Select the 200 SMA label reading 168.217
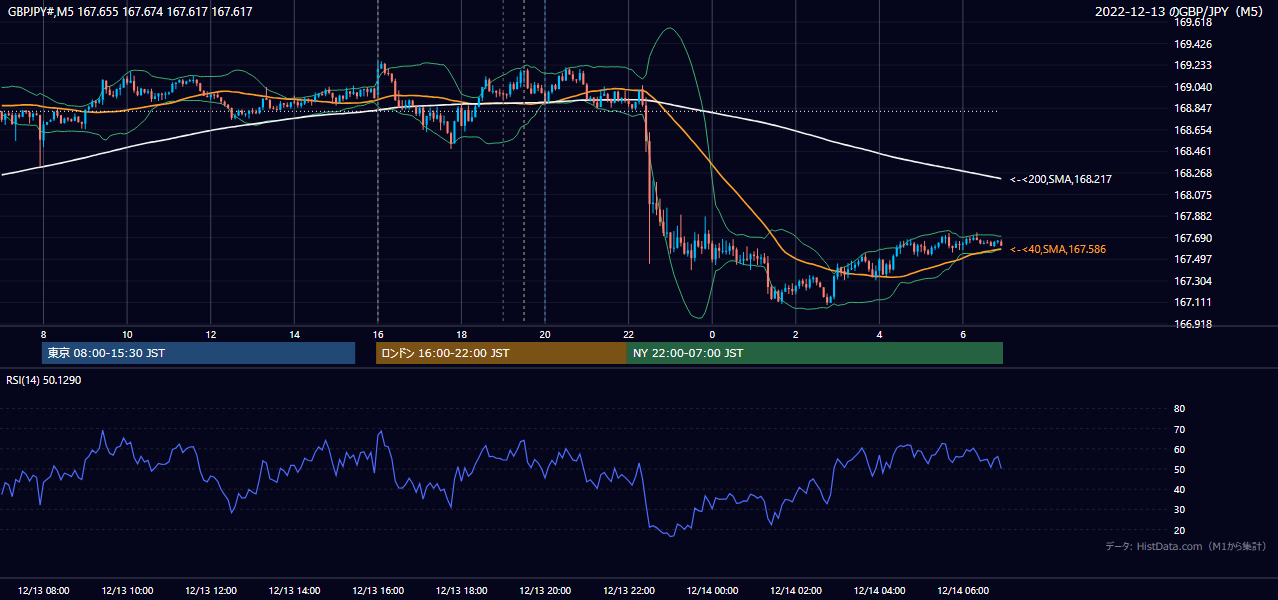The height and width of the screenshot is (600, 1278). pyautogui.click(x=1060, y=179)
